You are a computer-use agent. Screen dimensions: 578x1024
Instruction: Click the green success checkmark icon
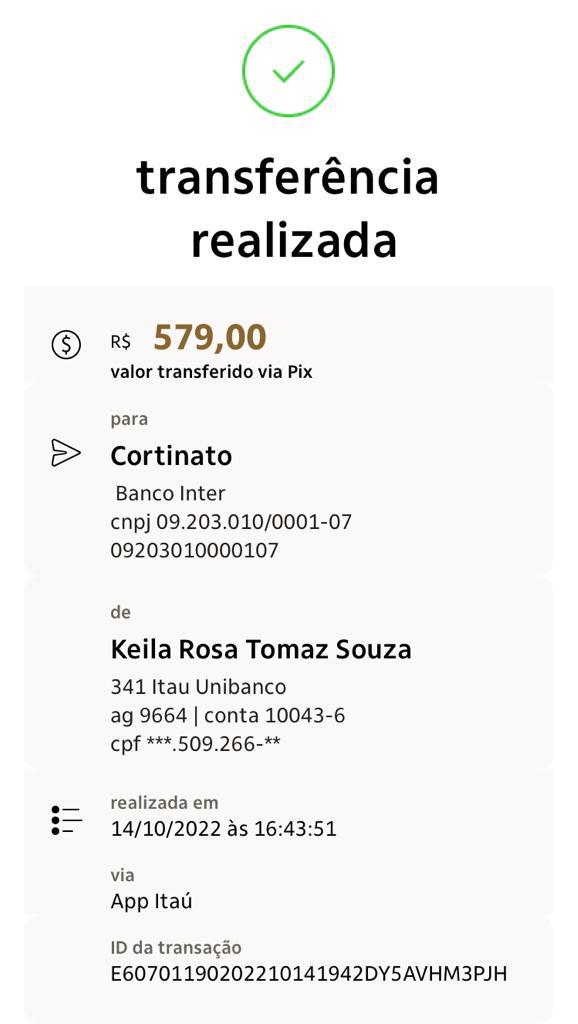point(288,71)
